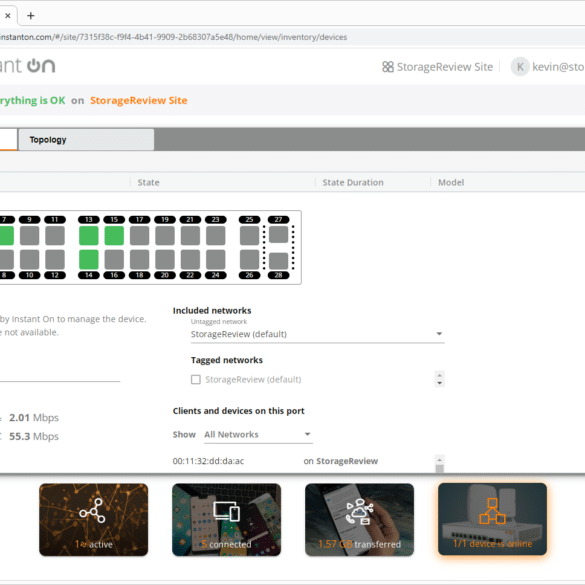The width and height of the screenshot is (585, 585).
Task: Click client MAC 00:11:32:dd:da:ac
Action: [x=208, y=461]
